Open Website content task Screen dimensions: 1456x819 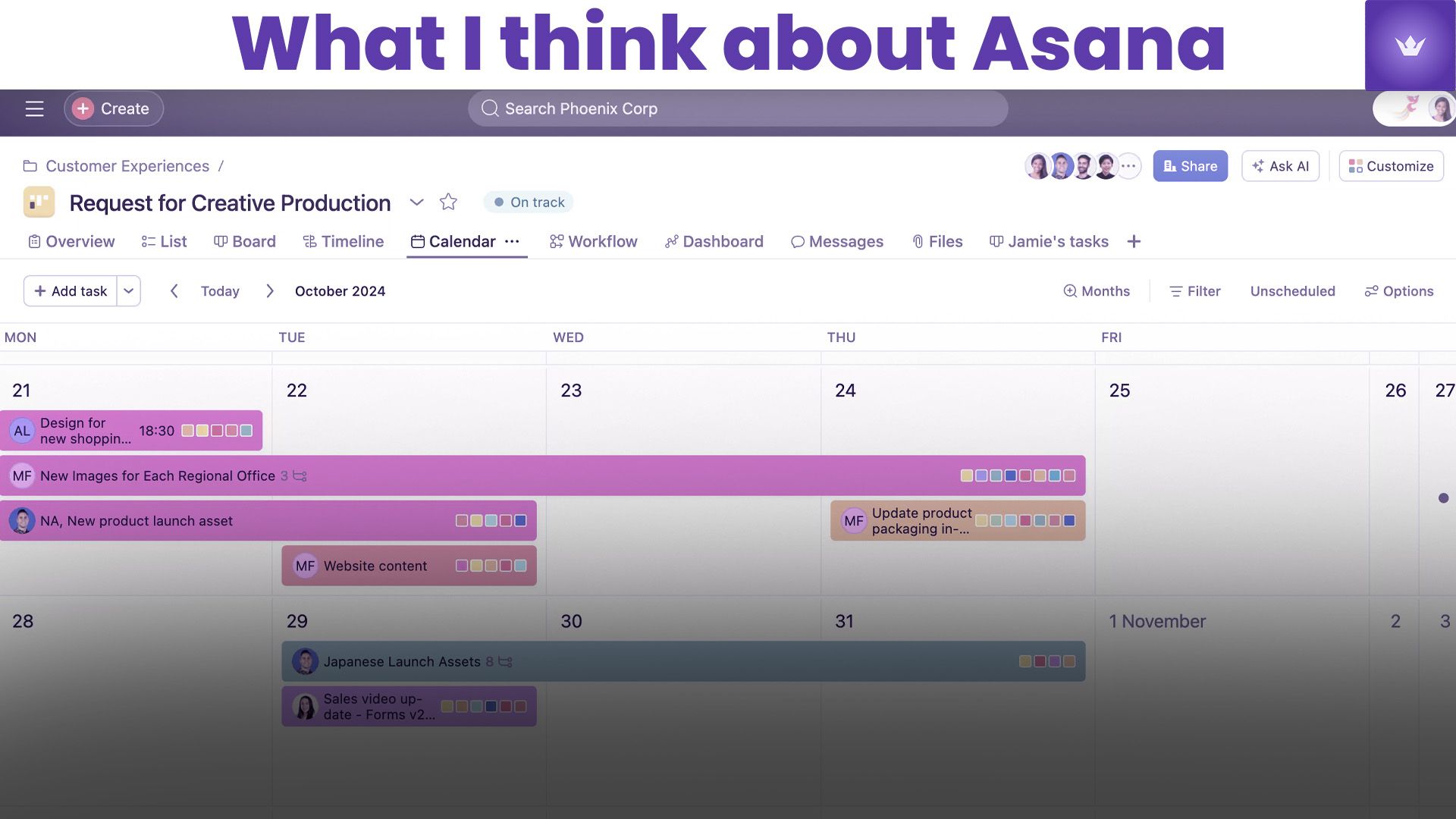(x=409, y=566)
